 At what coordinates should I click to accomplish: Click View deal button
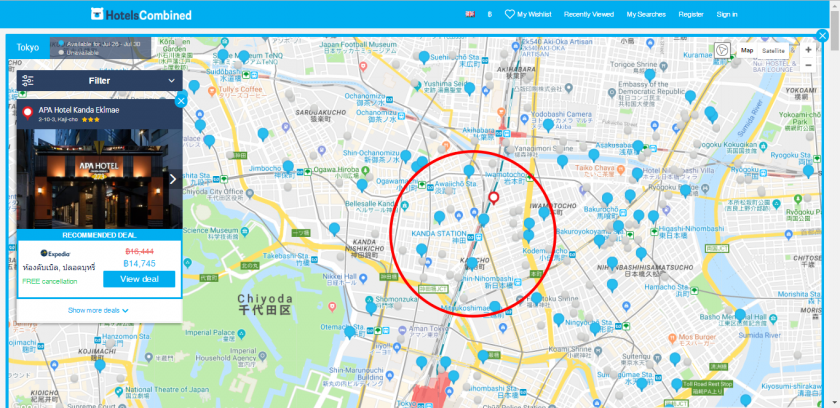[x=139, y=279]
